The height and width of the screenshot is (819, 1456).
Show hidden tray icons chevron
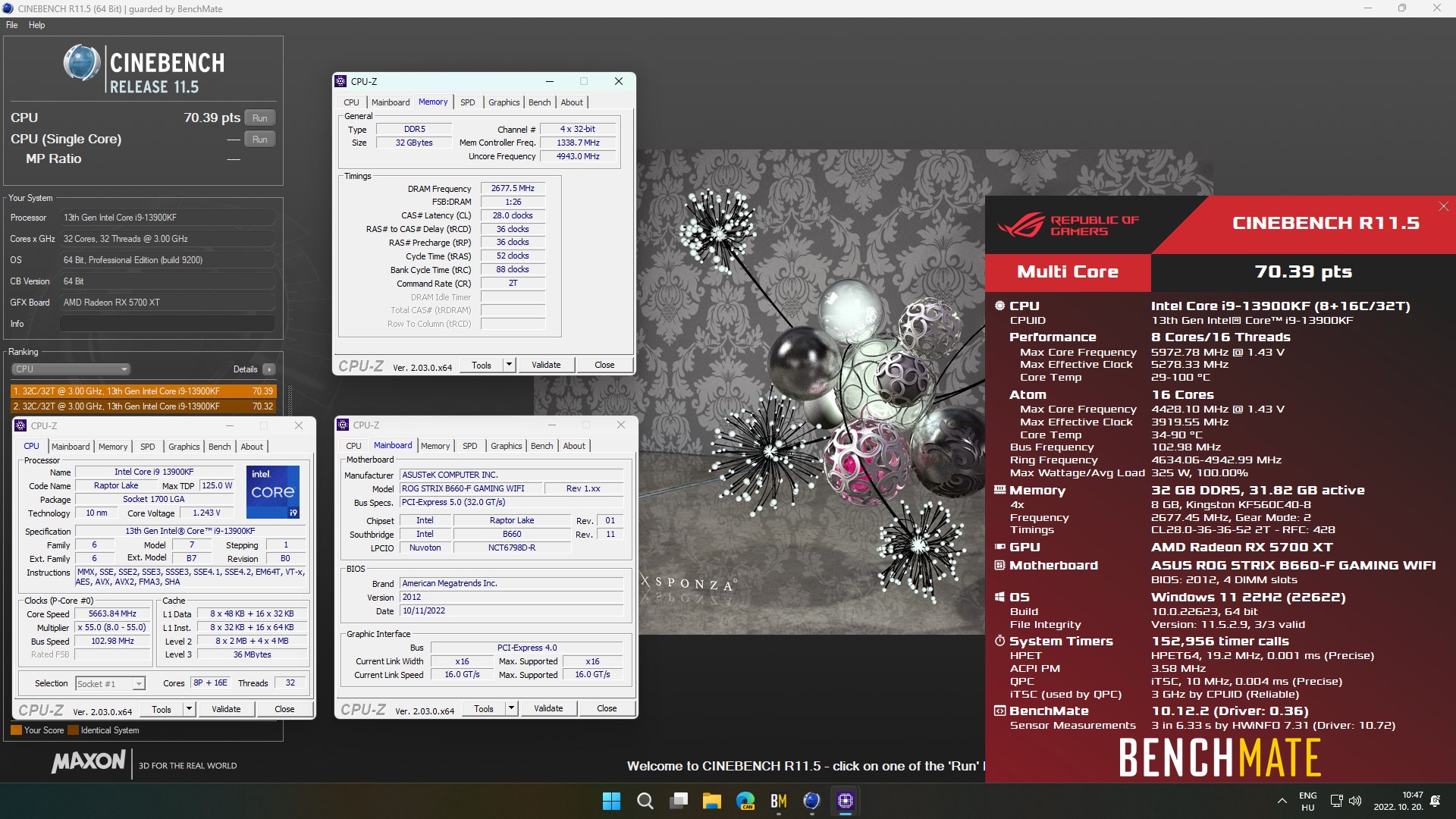point(1282,801)
